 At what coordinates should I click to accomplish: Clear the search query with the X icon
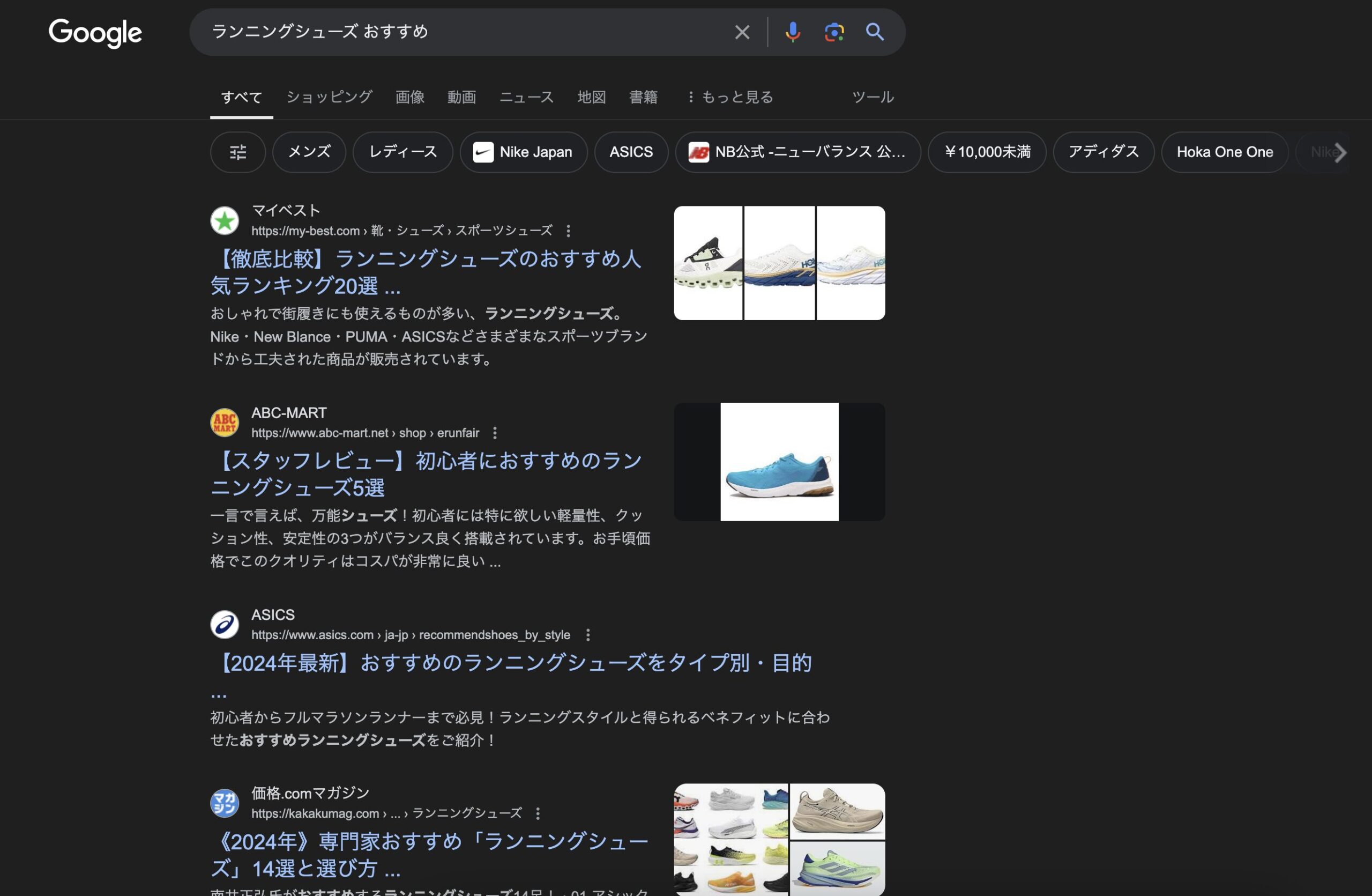click(x=742, y=32)
